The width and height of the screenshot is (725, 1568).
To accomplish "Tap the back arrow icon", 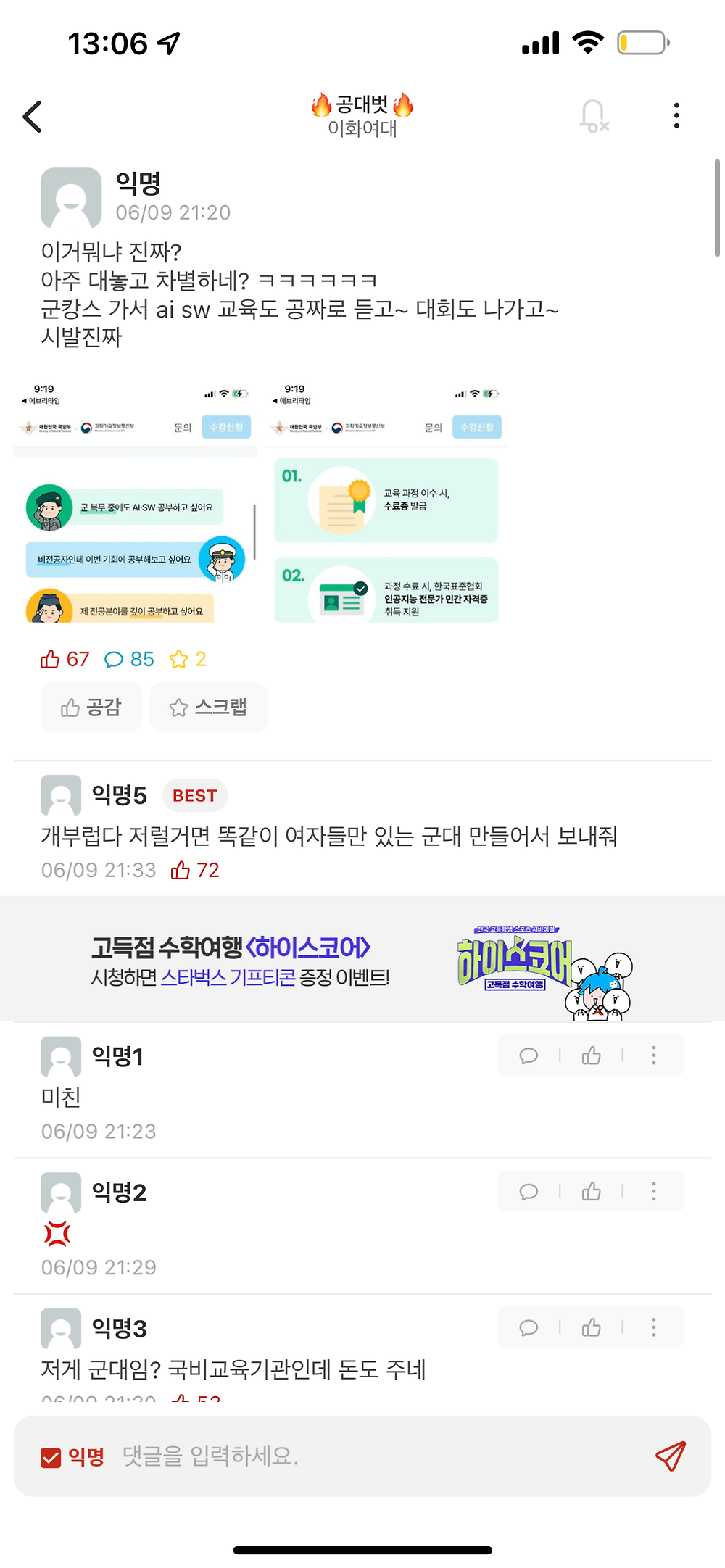I will (33, 116).
